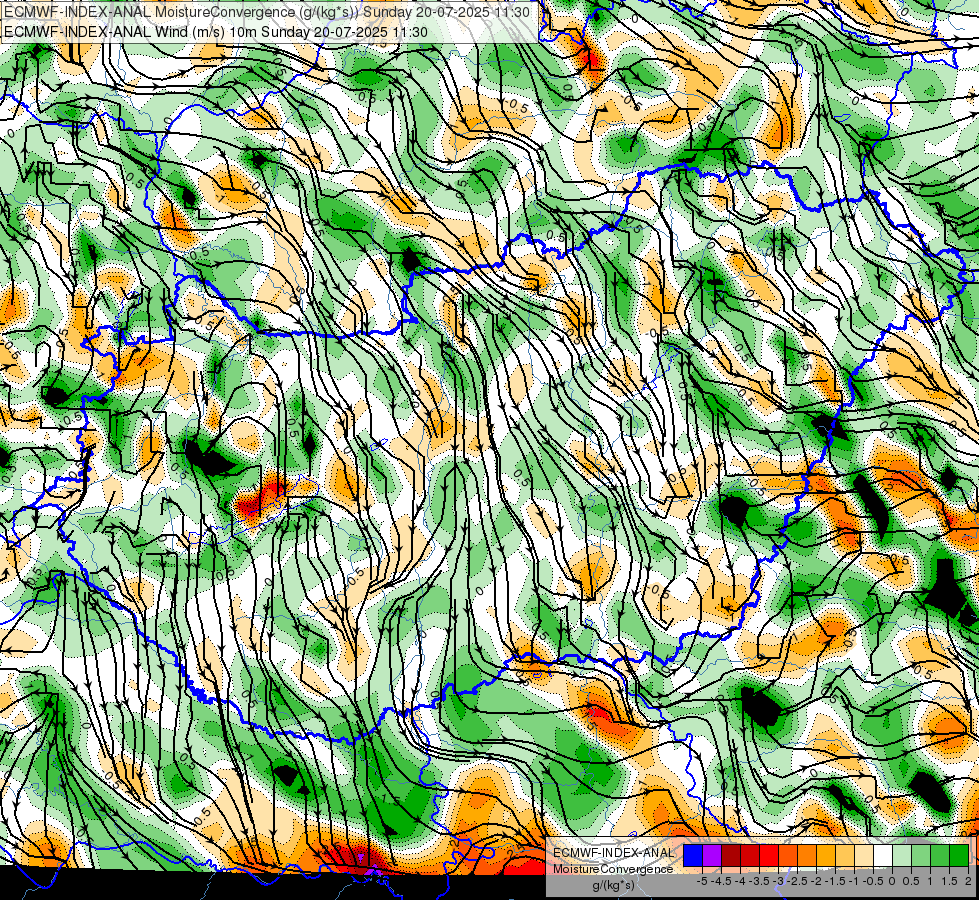Click MoistureConvergence label in the legend box

[x=613, y=869]
